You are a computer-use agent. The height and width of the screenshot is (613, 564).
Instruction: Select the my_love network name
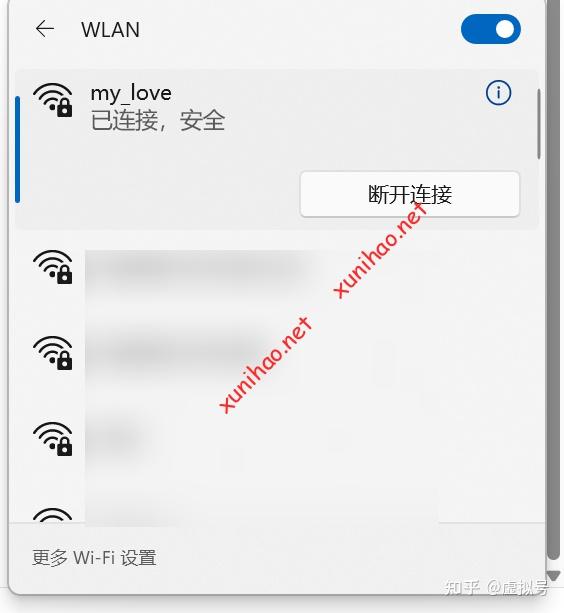point(131,93)
